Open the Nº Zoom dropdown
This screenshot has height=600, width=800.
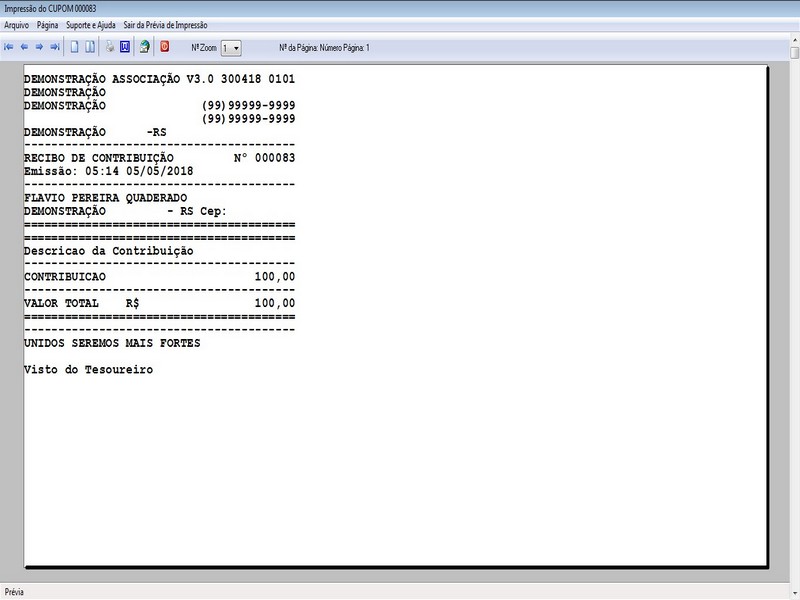coord(231,48)
